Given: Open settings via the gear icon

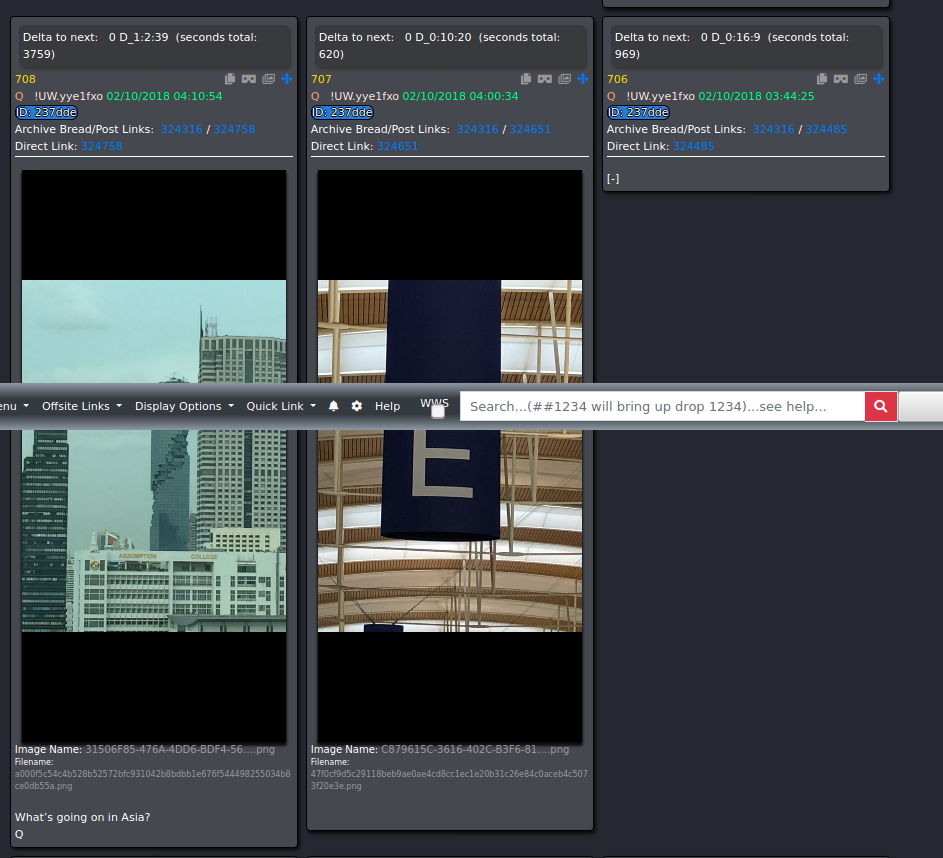Looking at the screenshot, I should pyautogui.click(x=357, y=406).
